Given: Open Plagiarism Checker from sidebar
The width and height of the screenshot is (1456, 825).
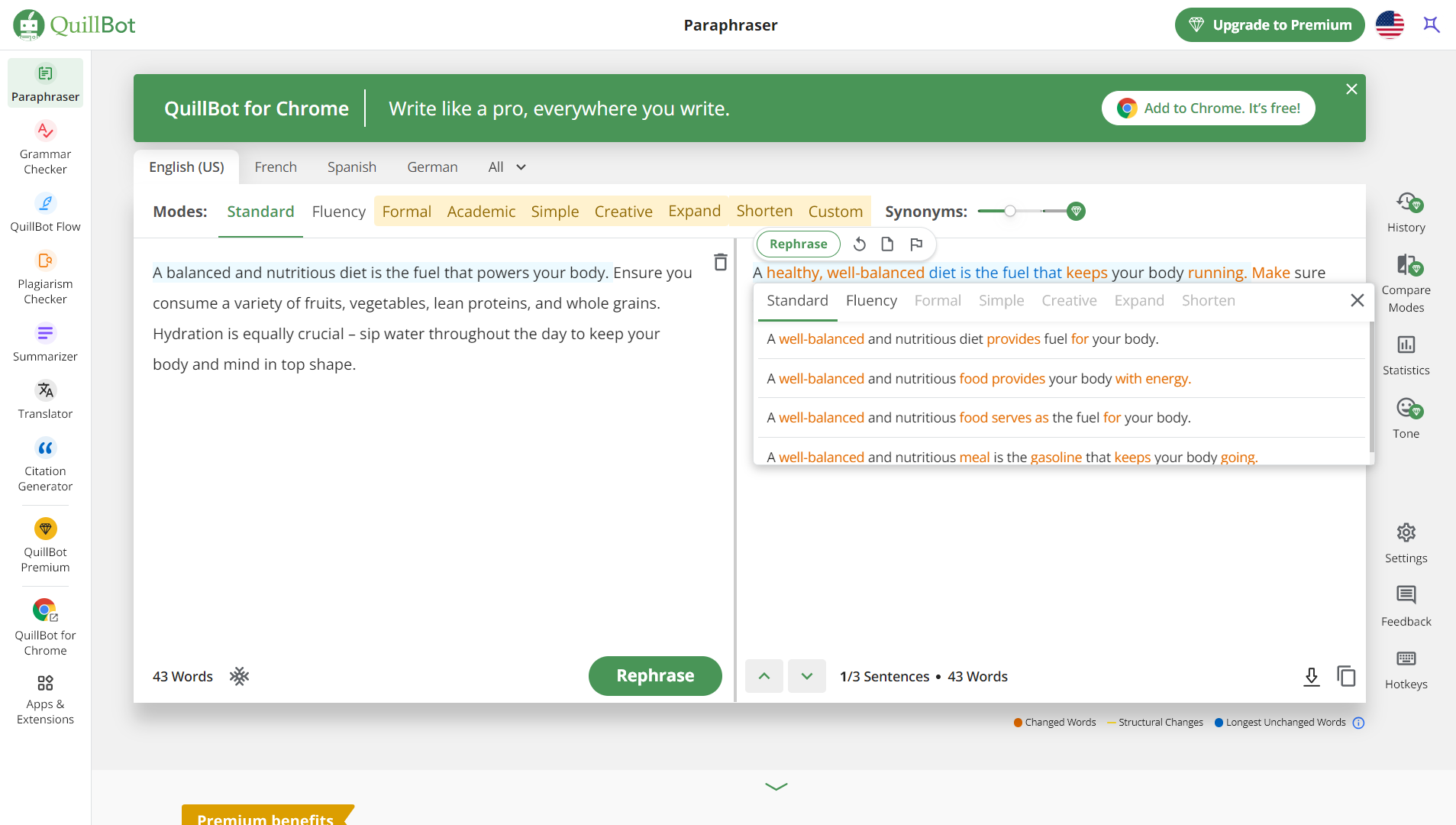Looking at the screenshot, I should click(x=45, y=278).
